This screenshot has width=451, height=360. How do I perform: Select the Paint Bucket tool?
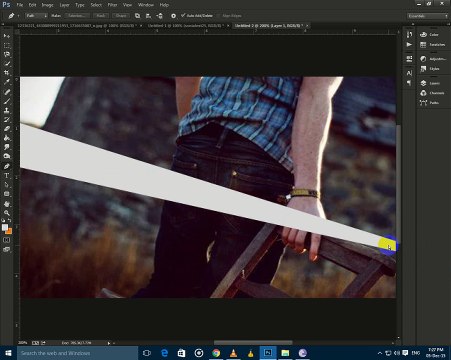[7, 138]
